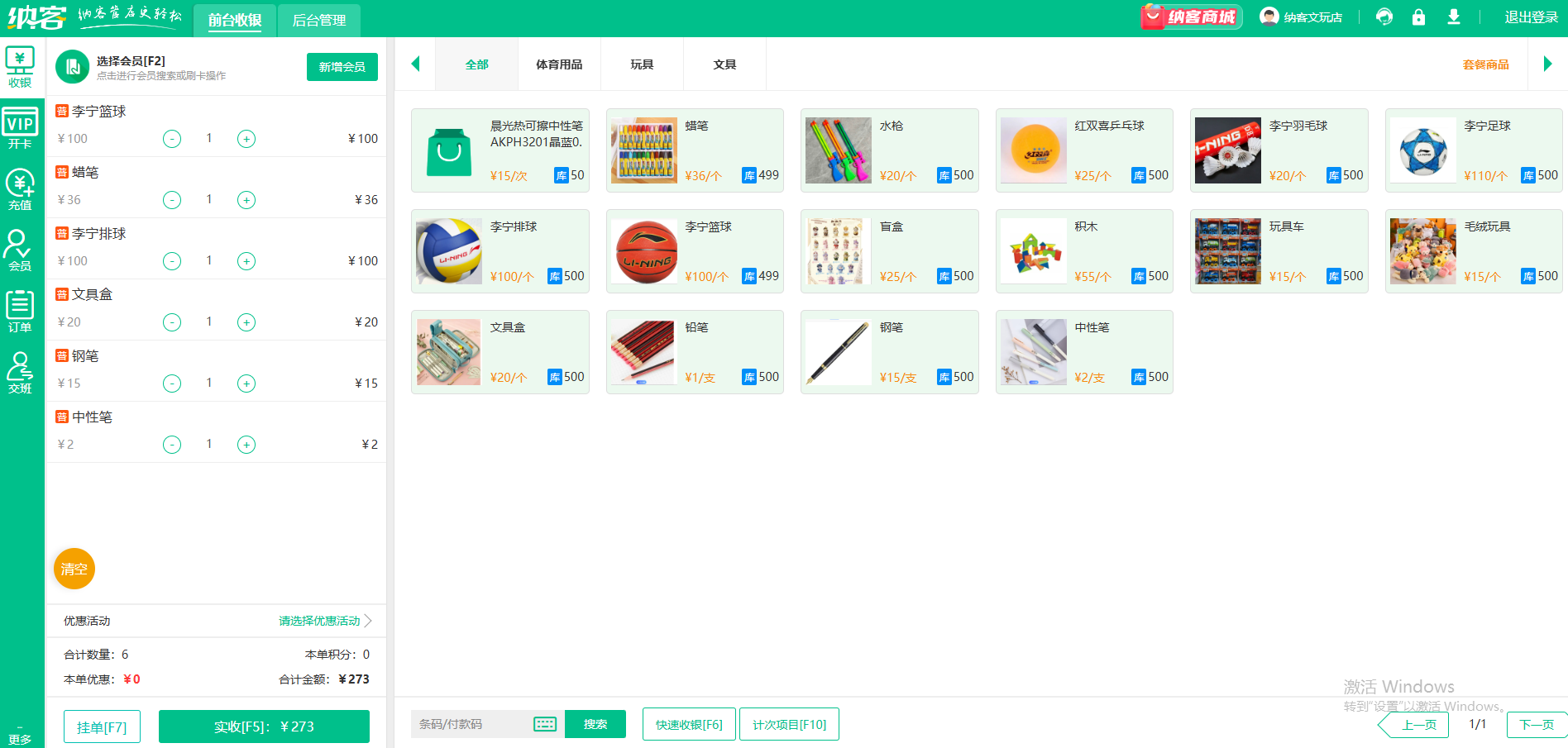Expand the 请选择优惠活动 promotion selector

pyautogui.click(x=325, y=621)
